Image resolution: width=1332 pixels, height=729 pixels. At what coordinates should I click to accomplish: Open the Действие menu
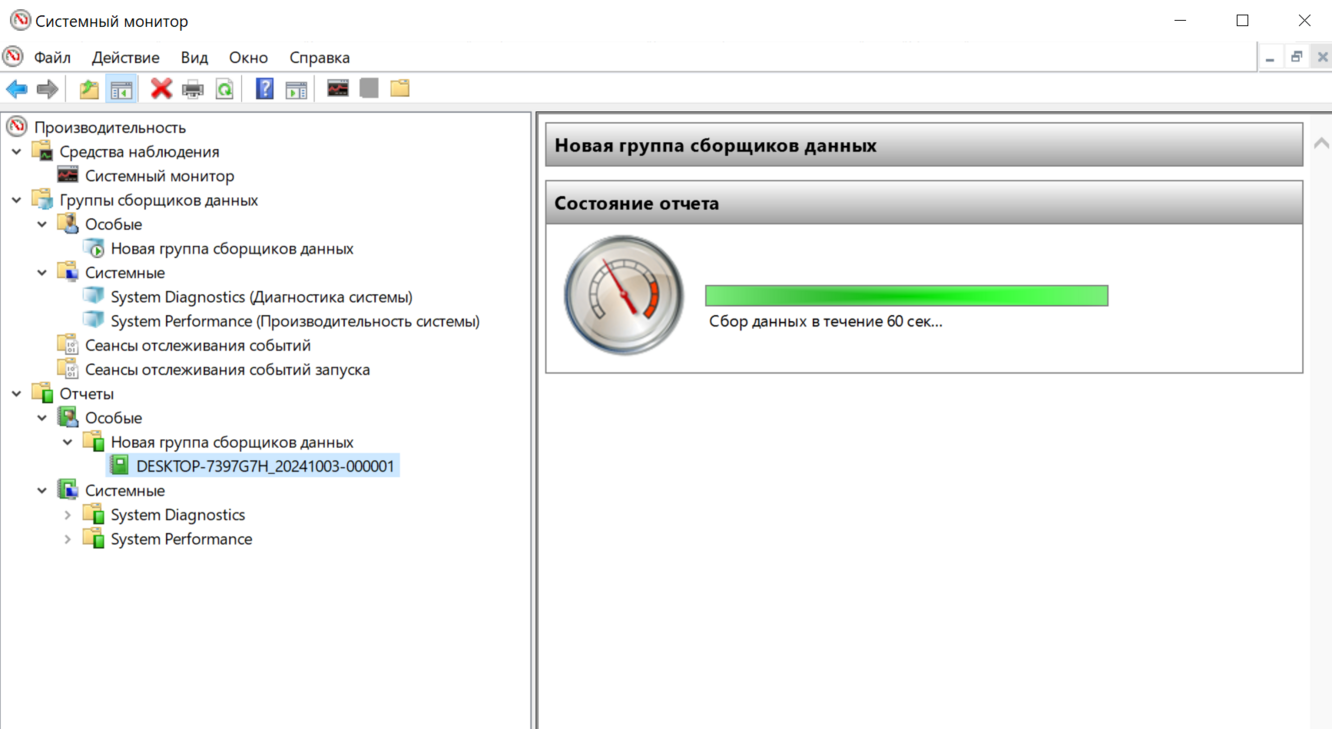point(125,57)
